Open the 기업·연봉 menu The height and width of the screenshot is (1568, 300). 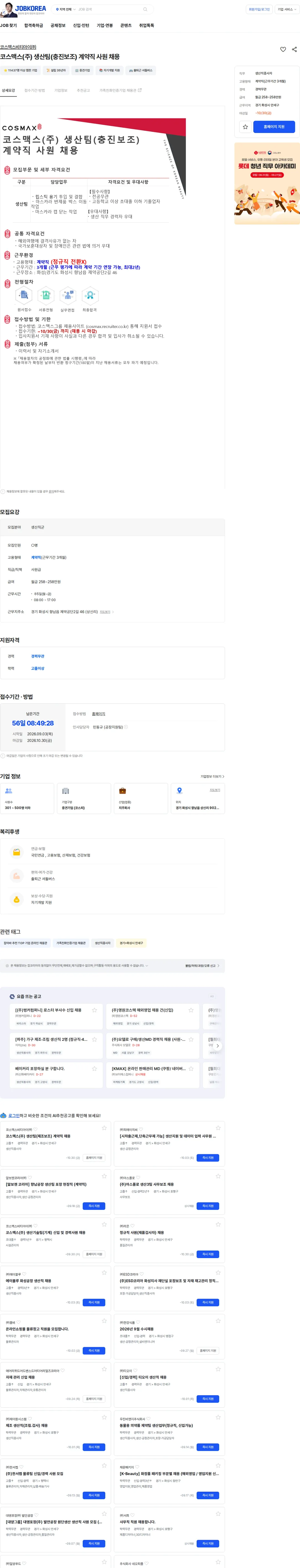click(105, 26)
